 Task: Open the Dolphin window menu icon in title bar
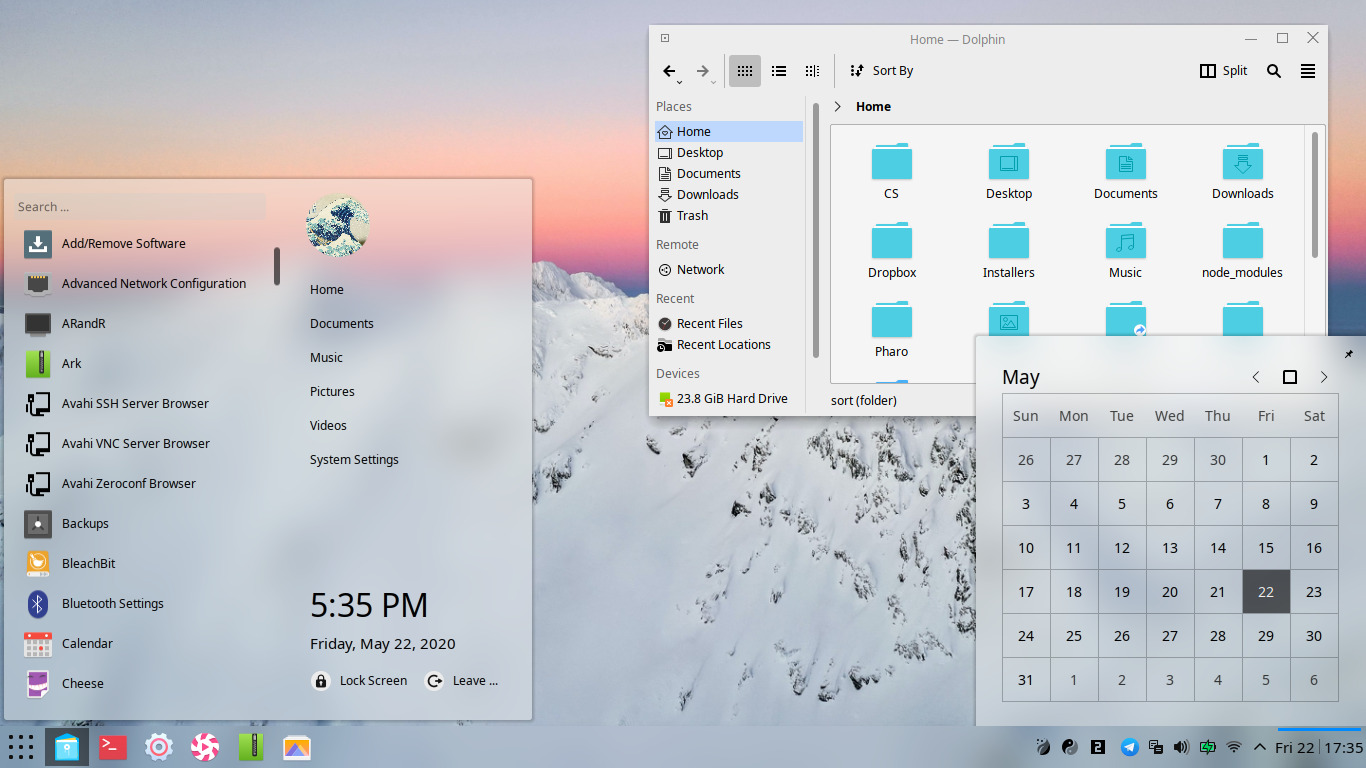[665, 38]
